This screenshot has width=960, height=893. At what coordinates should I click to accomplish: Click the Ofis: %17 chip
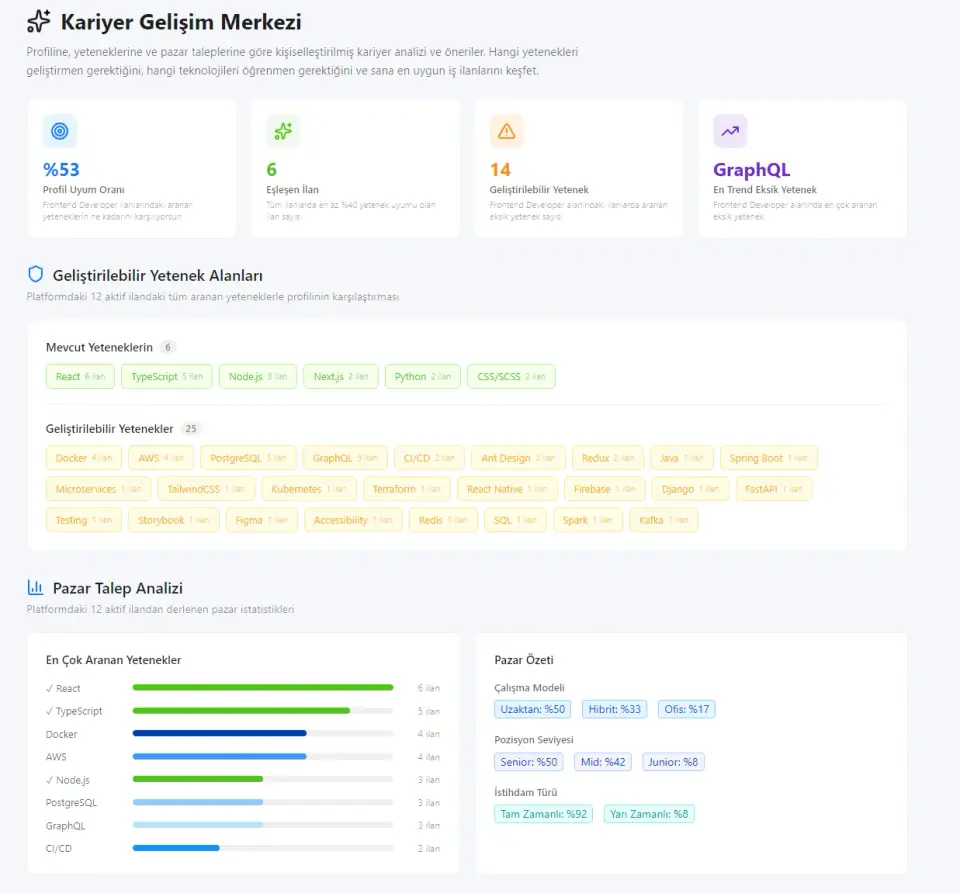(686, 709)
